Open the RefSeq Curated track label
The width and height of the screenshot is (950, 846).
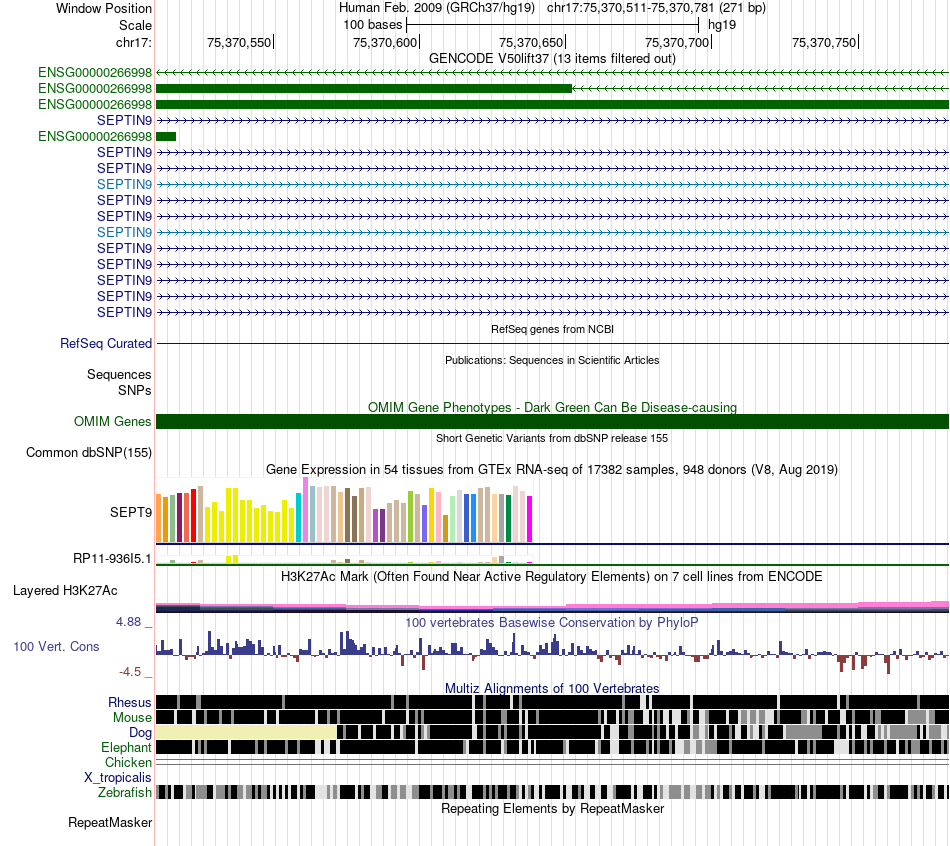[x=106, y=343]
